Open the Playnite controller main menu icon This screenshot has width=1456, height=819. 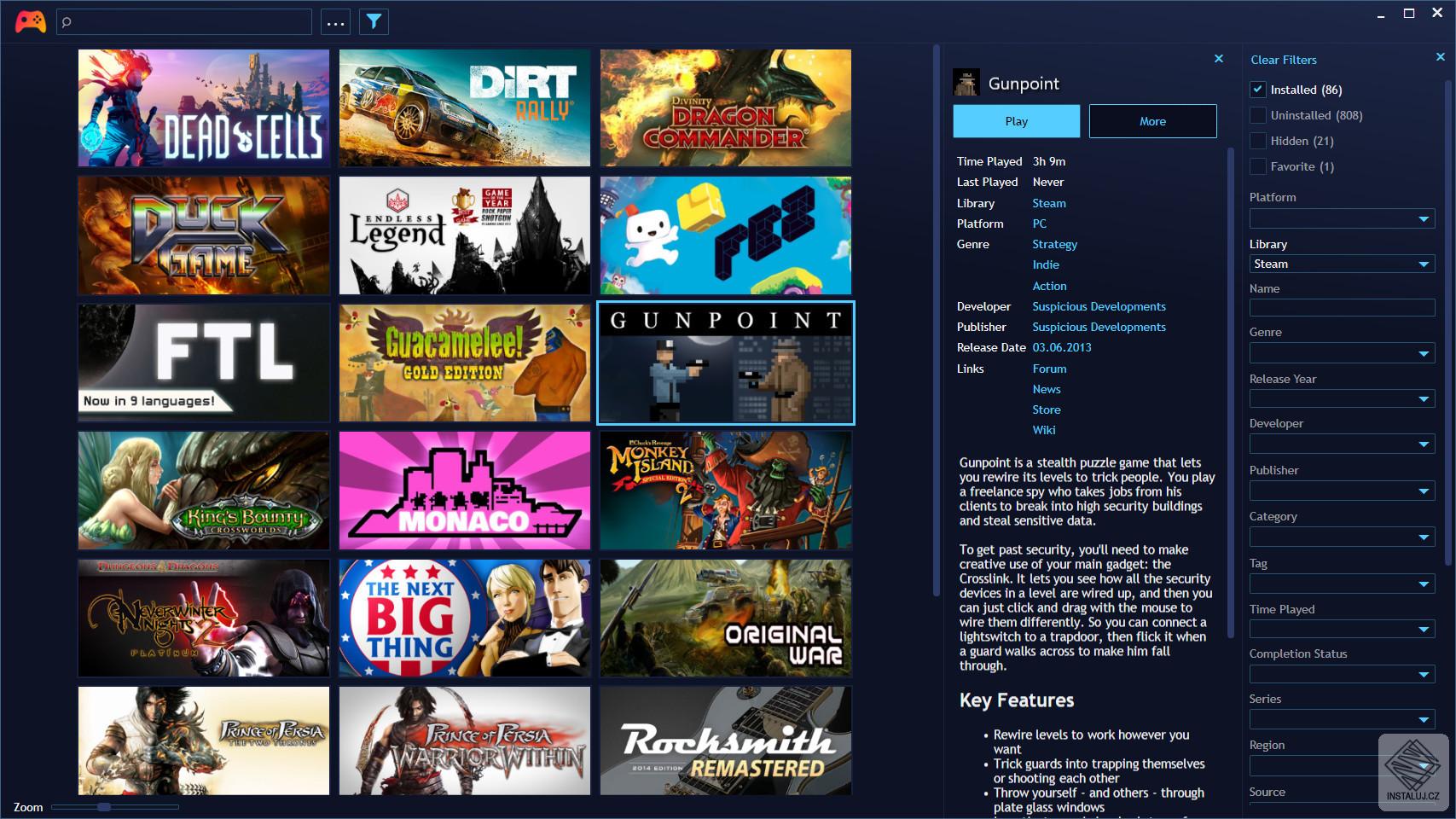(31, 21)
